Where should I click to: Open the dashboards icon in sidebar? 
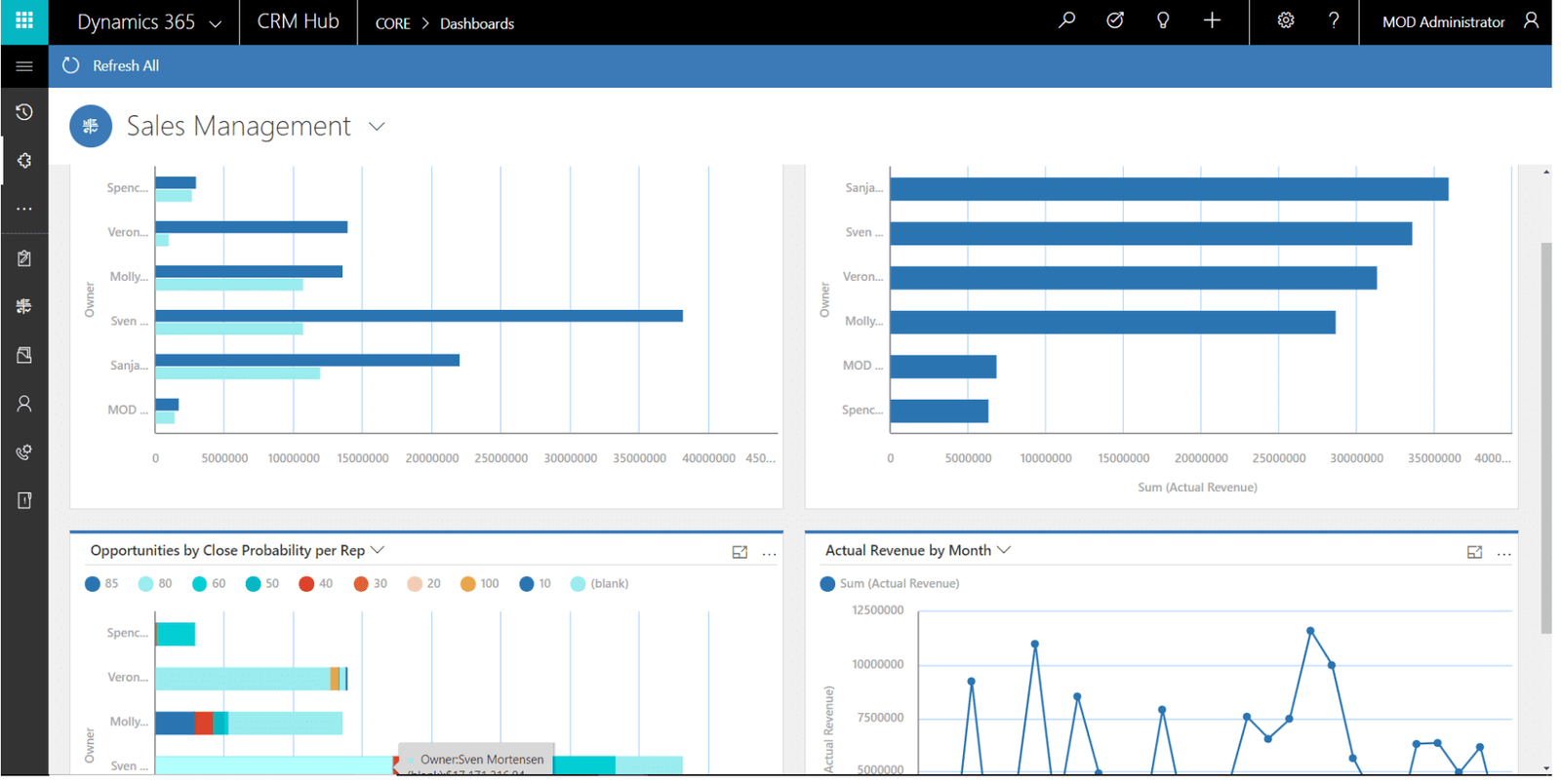click(x=24, y=306)
